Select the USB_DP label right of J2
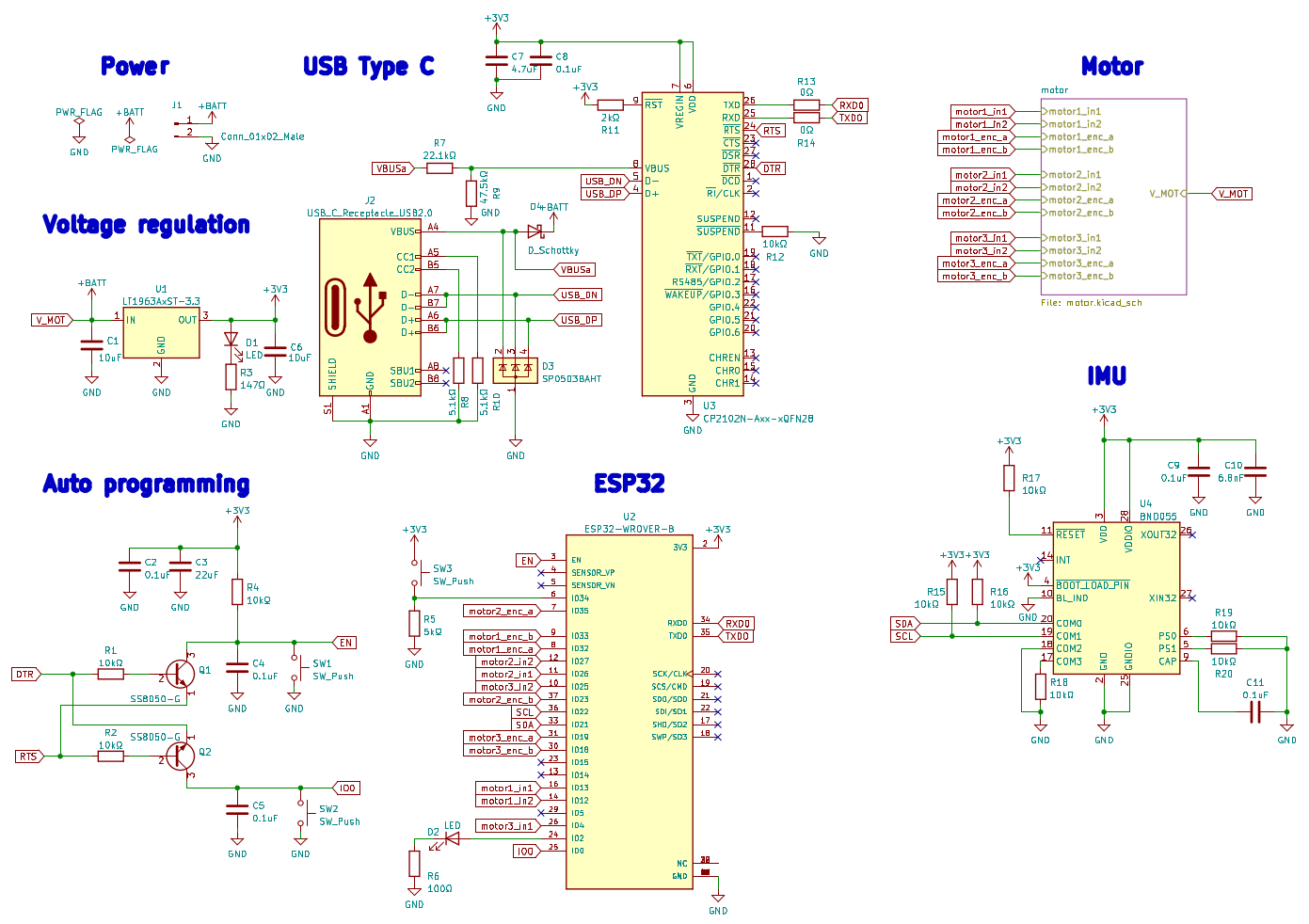Viewport: 1309px width, 924px height. point(578,320)
